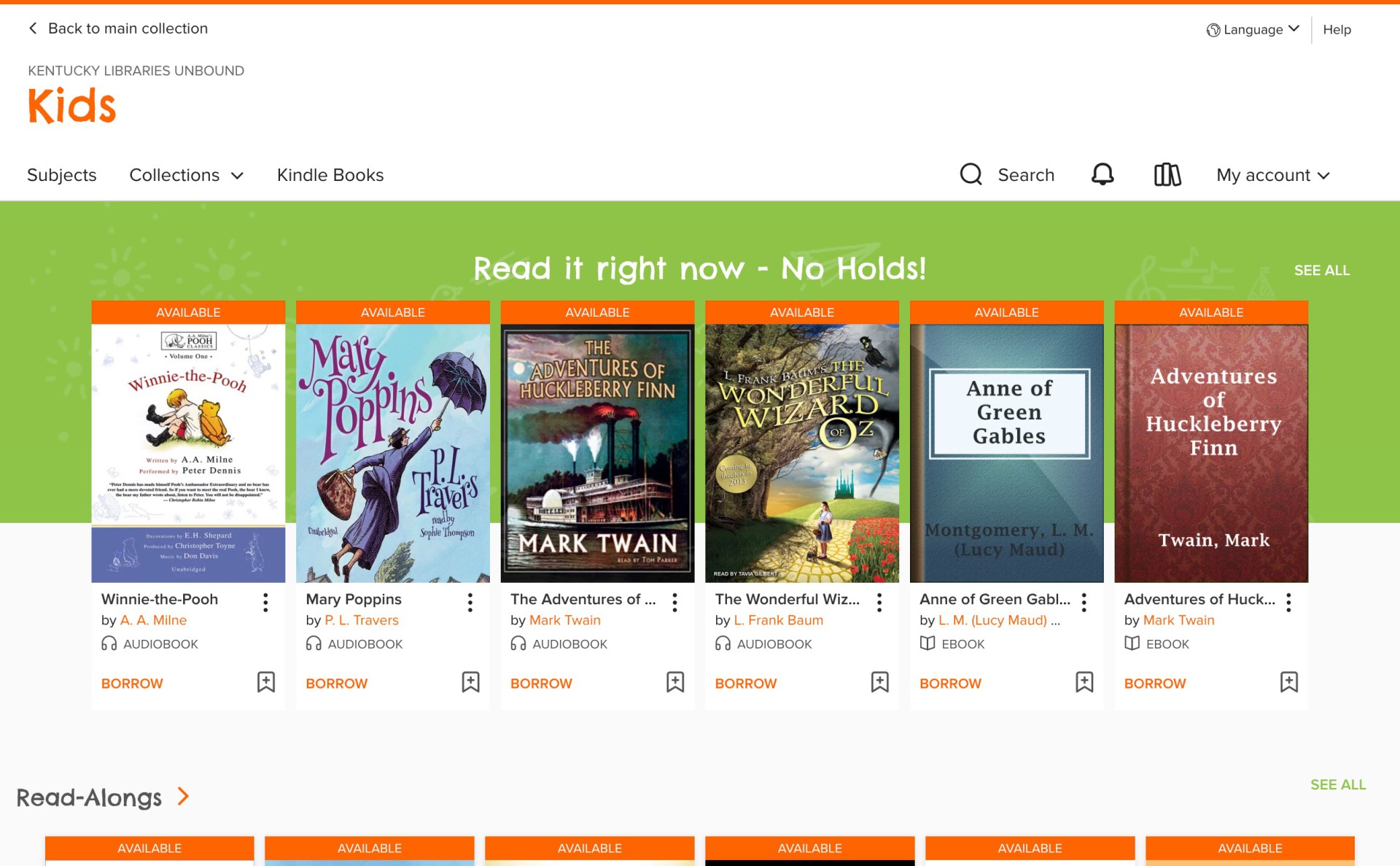Image resolution: width=1400 pixels, height=866 pixels.
Task: Open the My account dropdown
Action: click(1272, 175)
